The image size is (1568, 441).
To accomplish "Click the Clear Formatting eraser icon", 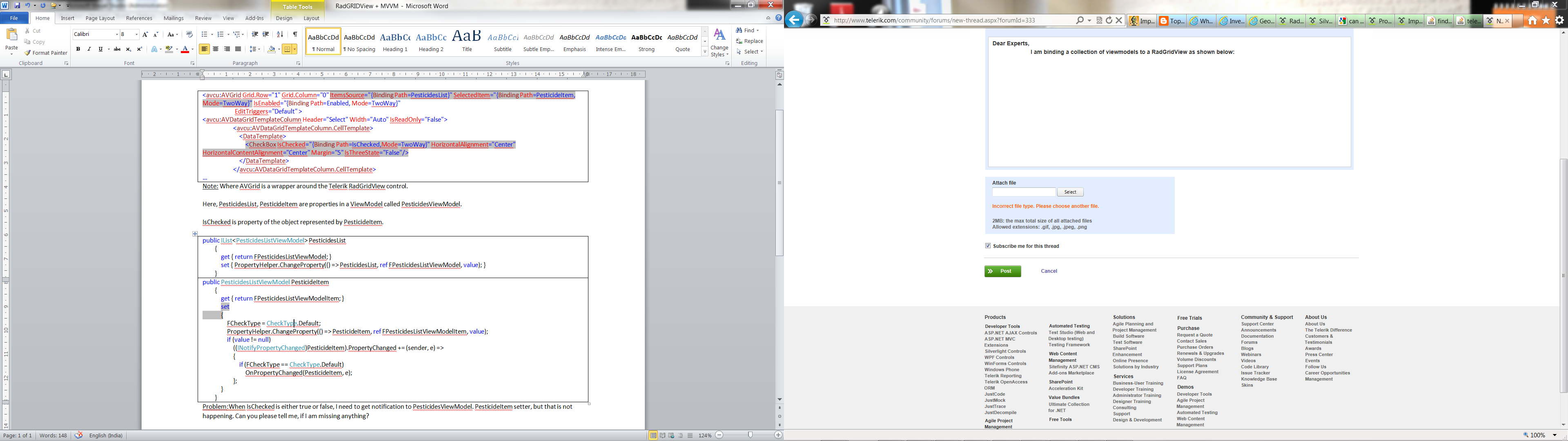I will point(189,34).
